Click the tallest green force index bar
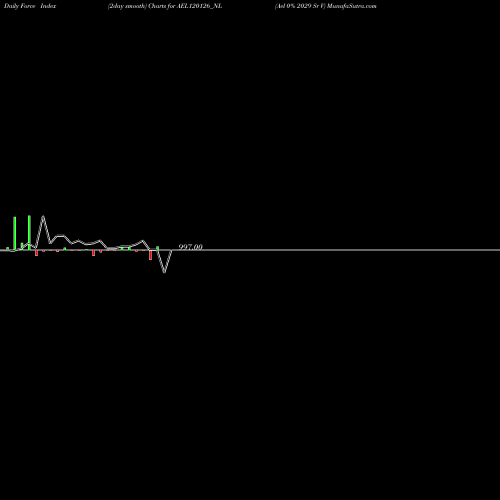 click(x=29, y=232)
